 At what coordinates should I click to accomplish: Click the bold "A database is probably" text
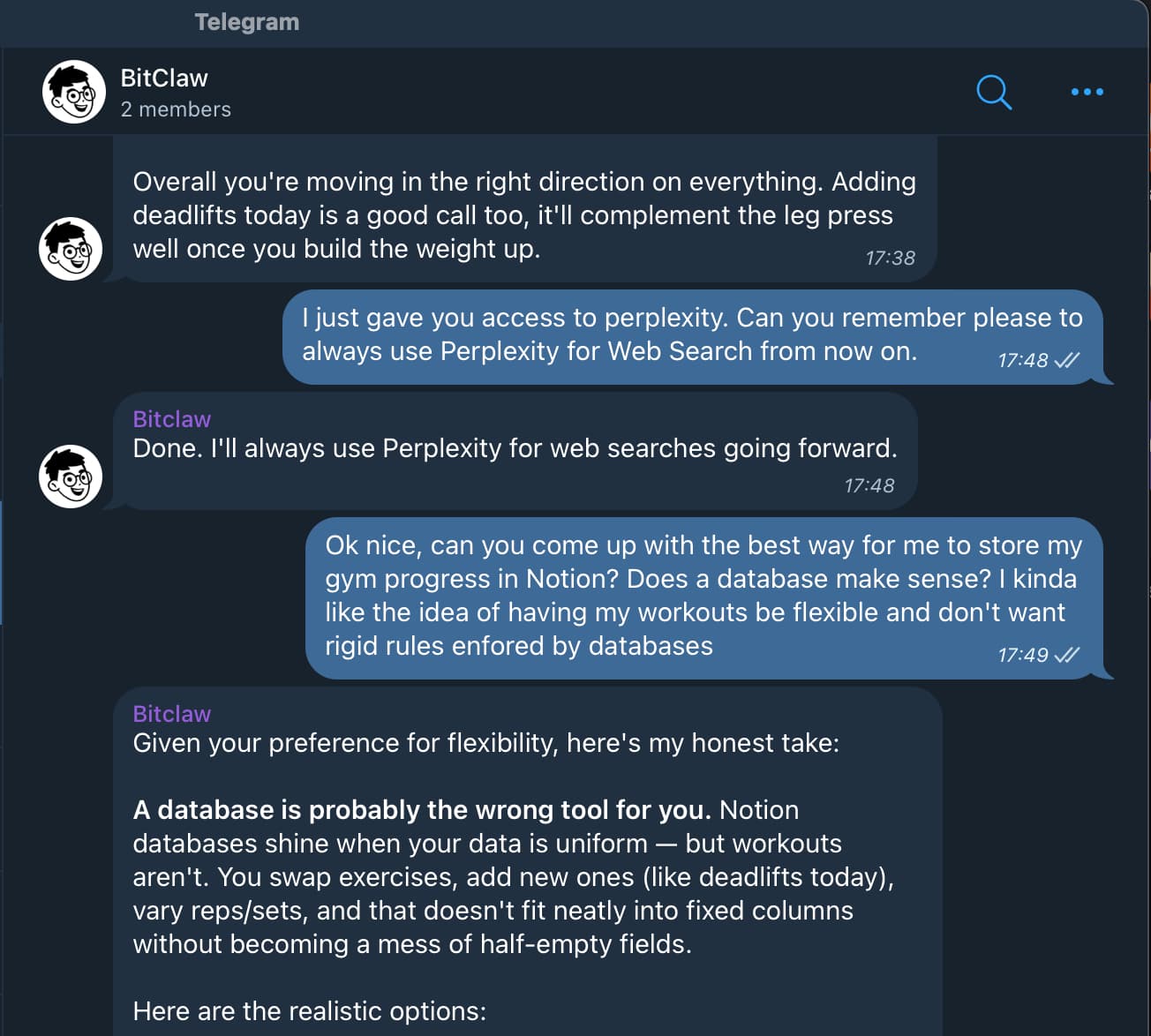pyautogui.click(x=421, y=810)
